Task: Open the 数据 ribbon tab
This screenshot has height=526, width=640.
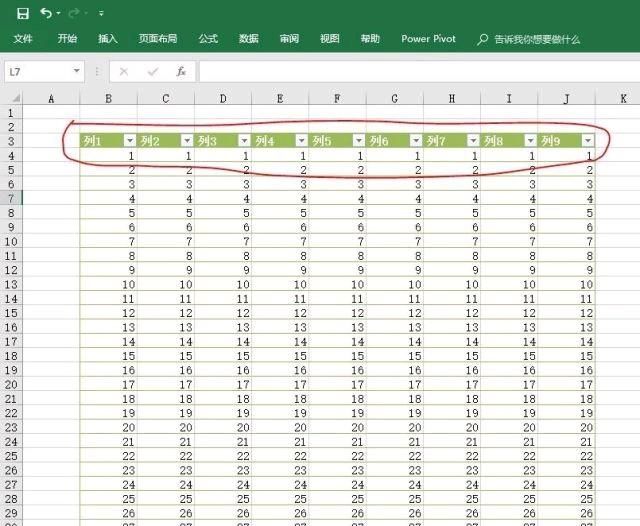Action: (x=249, y=39)
